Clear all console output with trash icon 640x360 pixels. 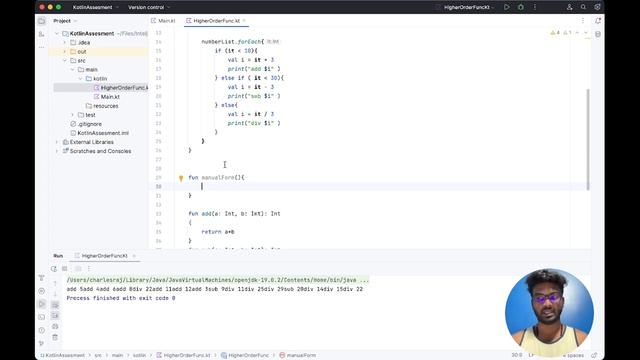55,338
